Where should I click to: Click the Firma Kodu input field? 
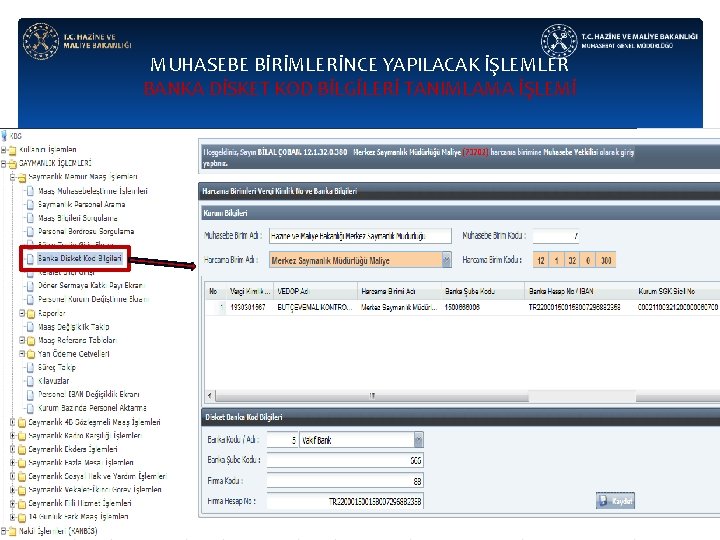click(x=345, y=481)
